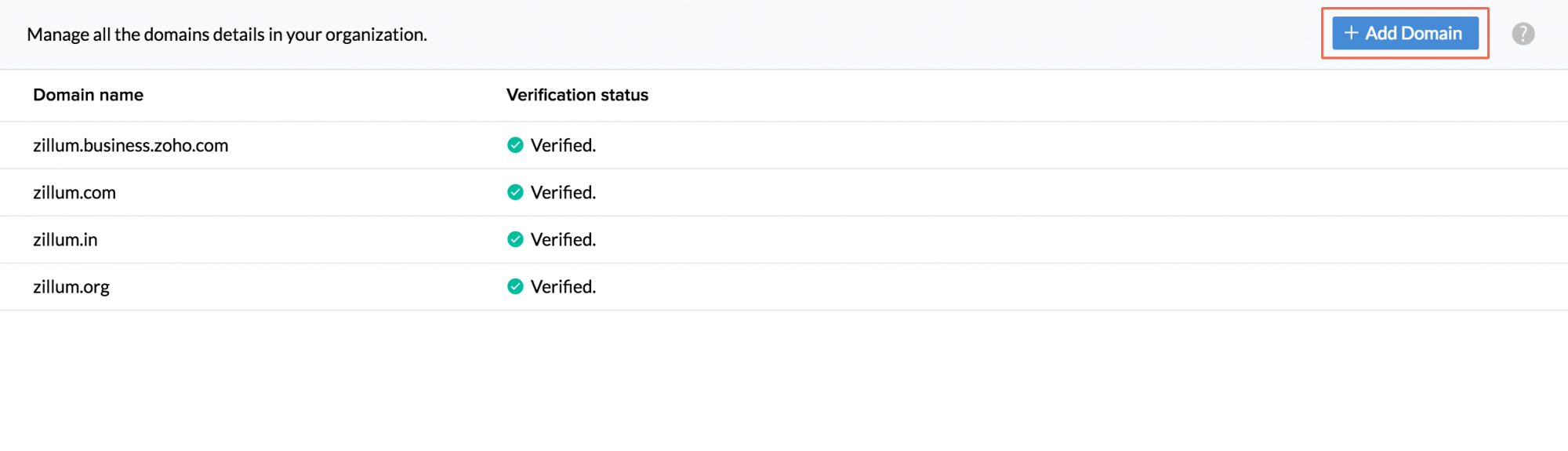Click the verified check icon for zillum.in

tap(515, 239)
